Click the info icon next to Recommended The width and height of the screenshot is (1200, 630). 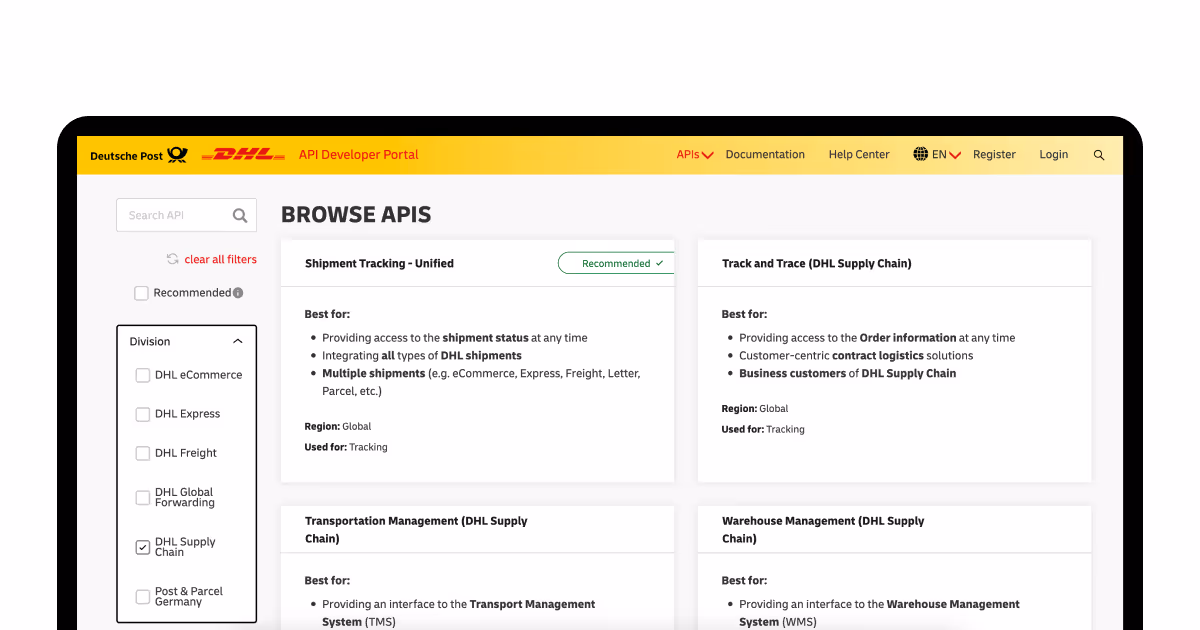pos(238,293)
